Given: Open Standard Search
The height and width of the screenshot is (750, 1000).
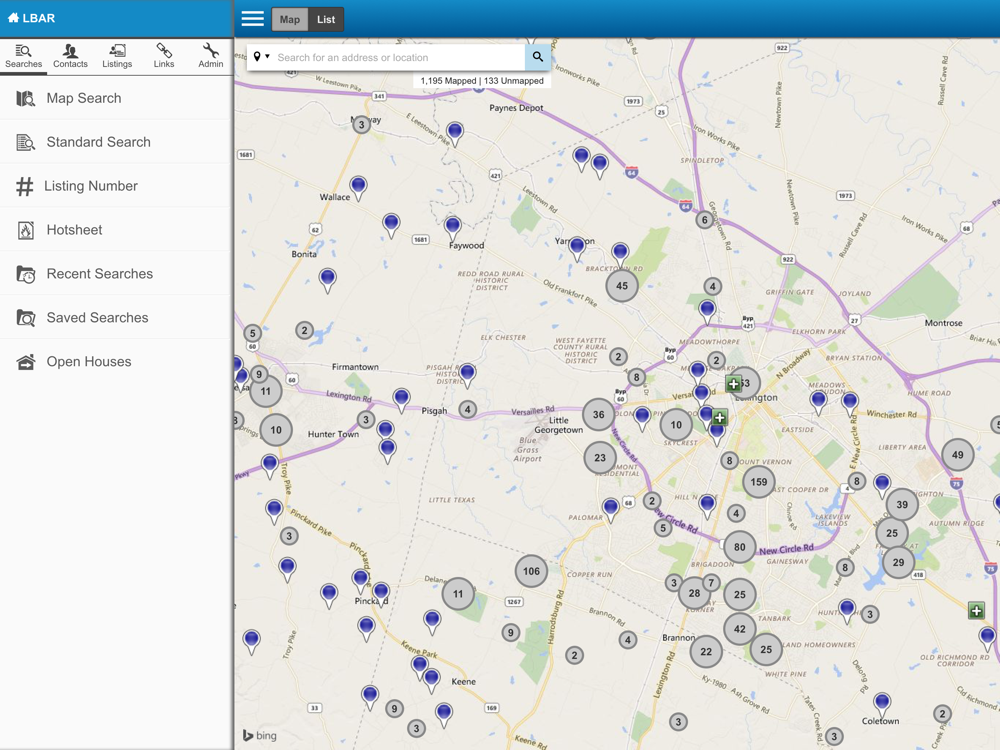Looking at the screenshot, I should coord(98,142).
